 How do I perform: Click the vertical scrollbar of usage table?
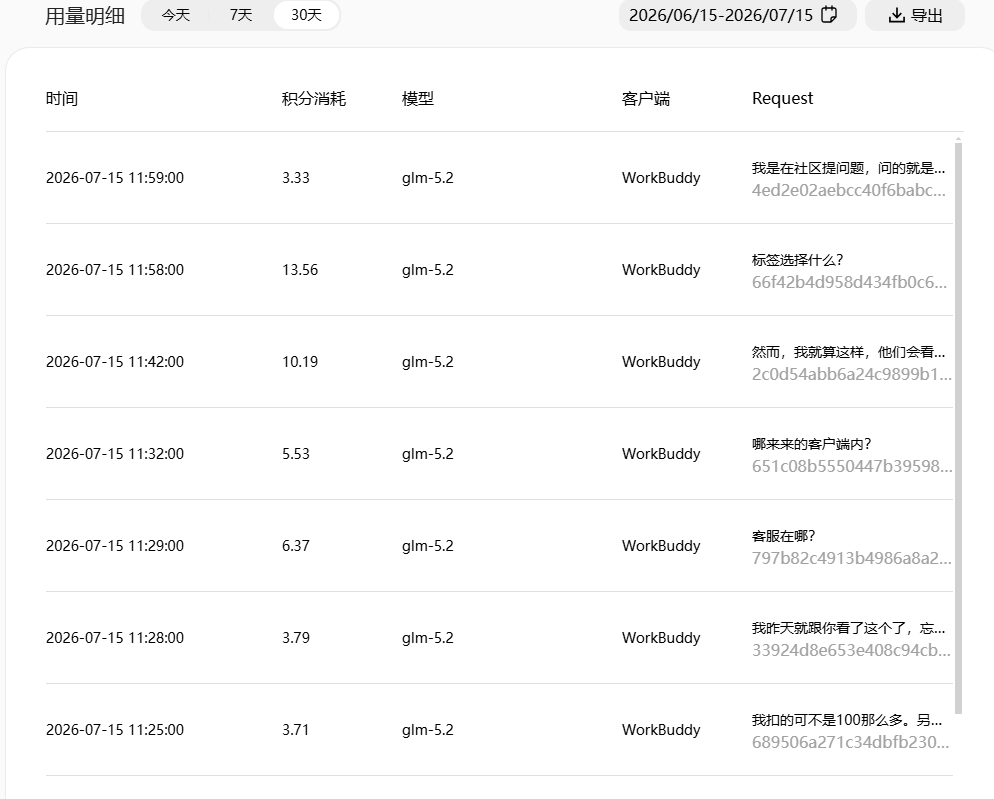(958, 428)
